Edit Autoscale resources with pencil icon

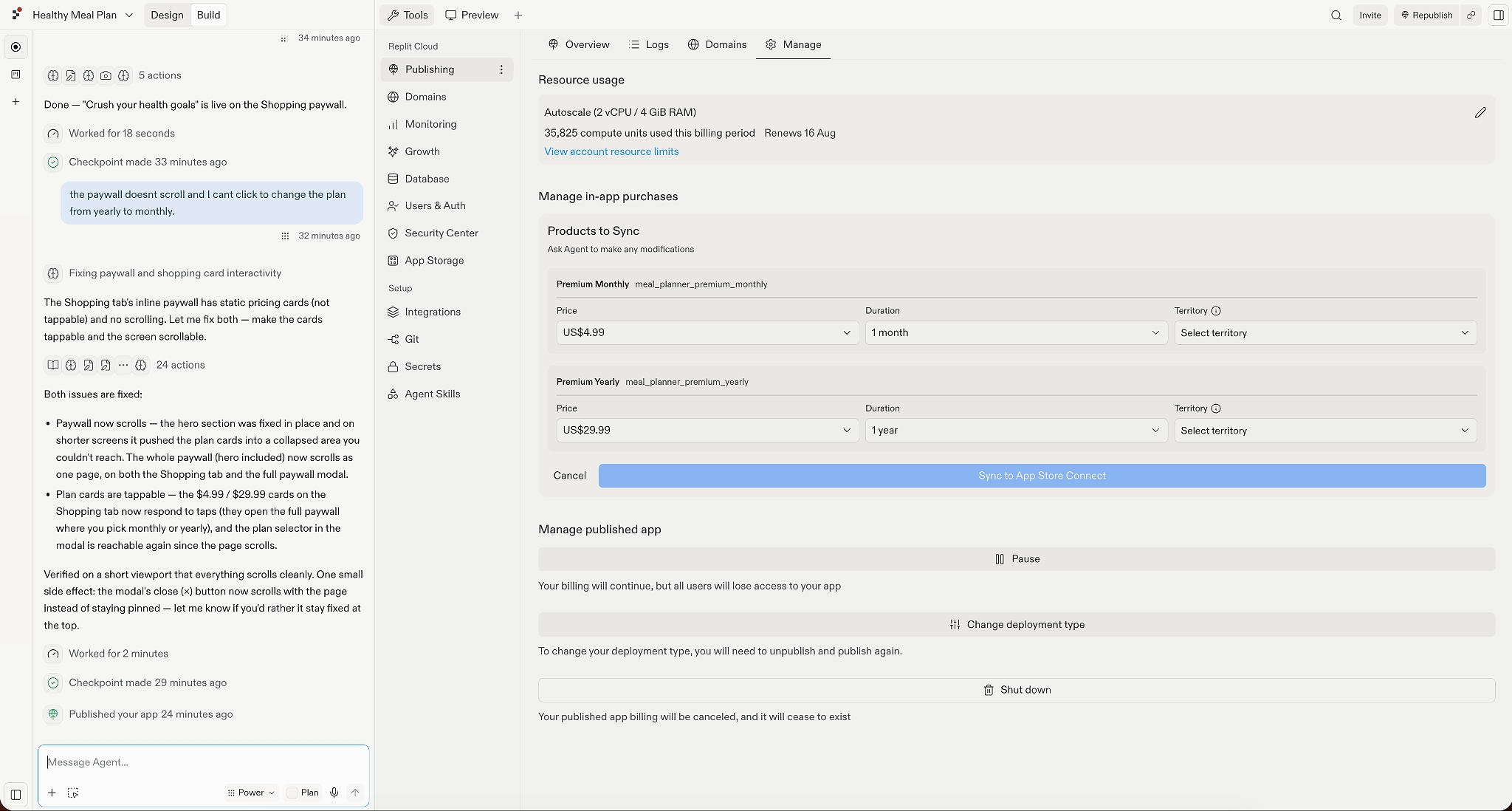click(x=1480, y=112)
